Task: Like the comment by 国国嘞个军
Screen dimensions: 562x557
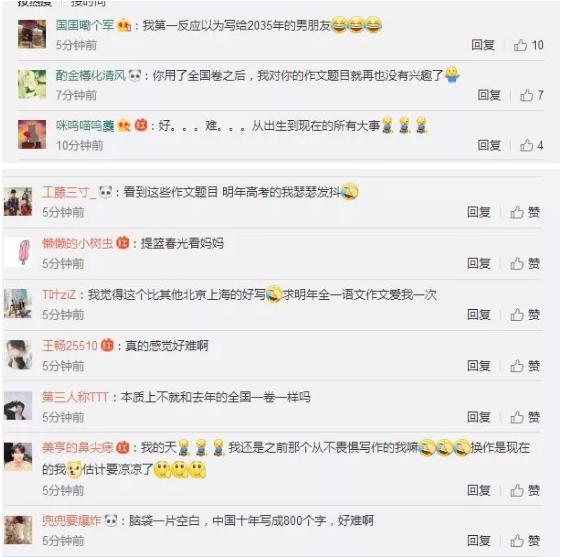Action: (528, 45)
